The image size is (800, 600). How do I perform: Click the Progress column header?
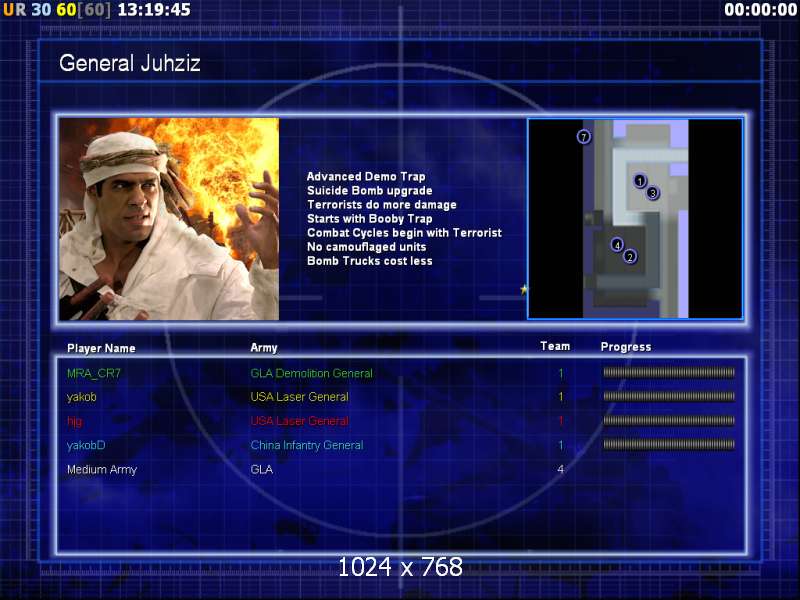point(626,347)
